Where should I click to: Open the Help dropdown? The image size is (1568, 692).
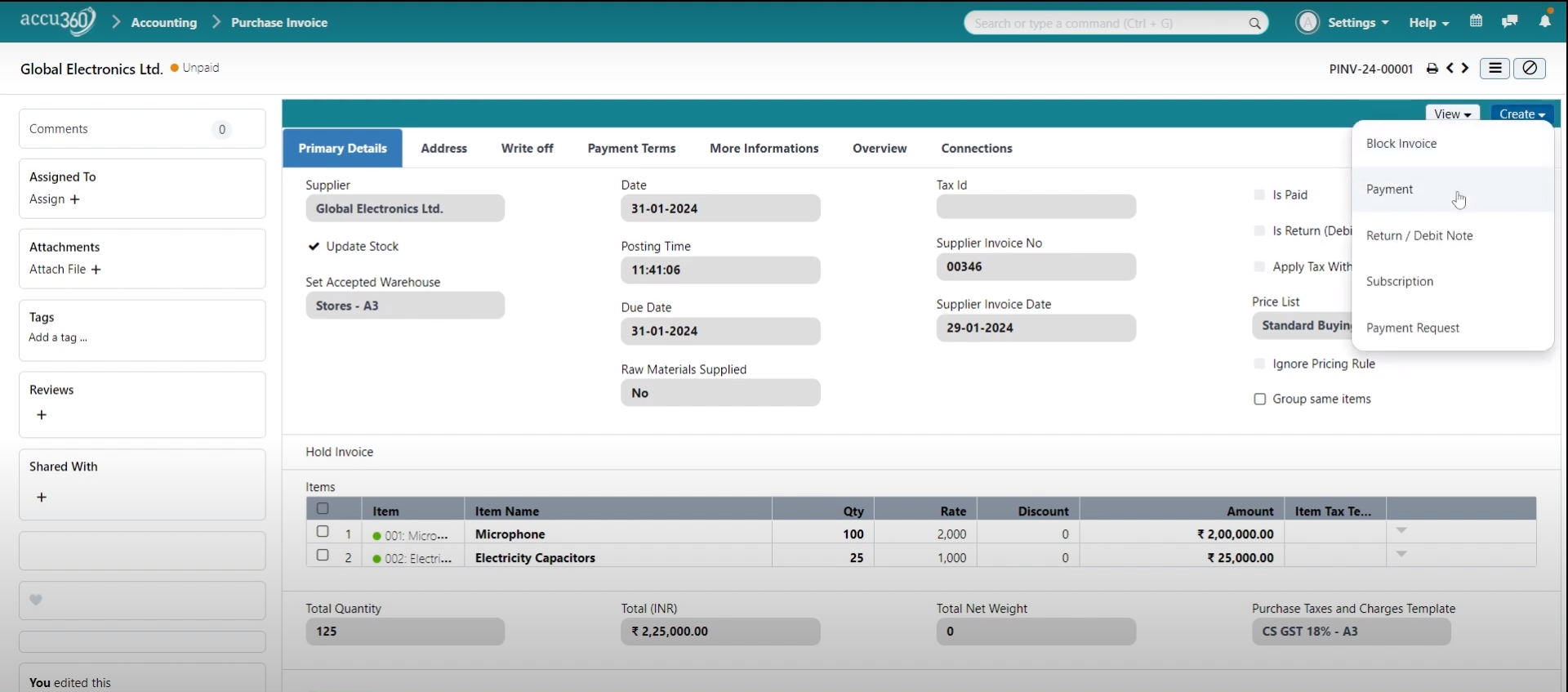(1428, 23)
